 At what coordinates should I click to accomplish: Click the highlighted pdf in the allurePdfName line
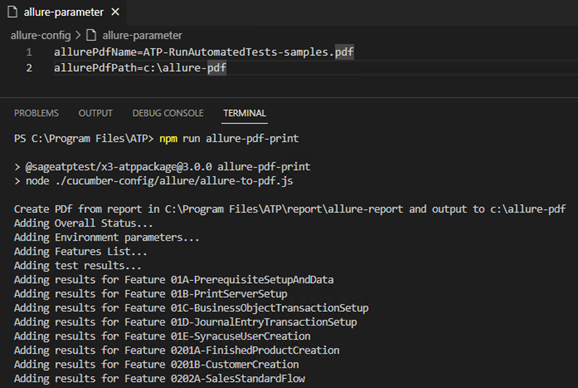[344, 52]
